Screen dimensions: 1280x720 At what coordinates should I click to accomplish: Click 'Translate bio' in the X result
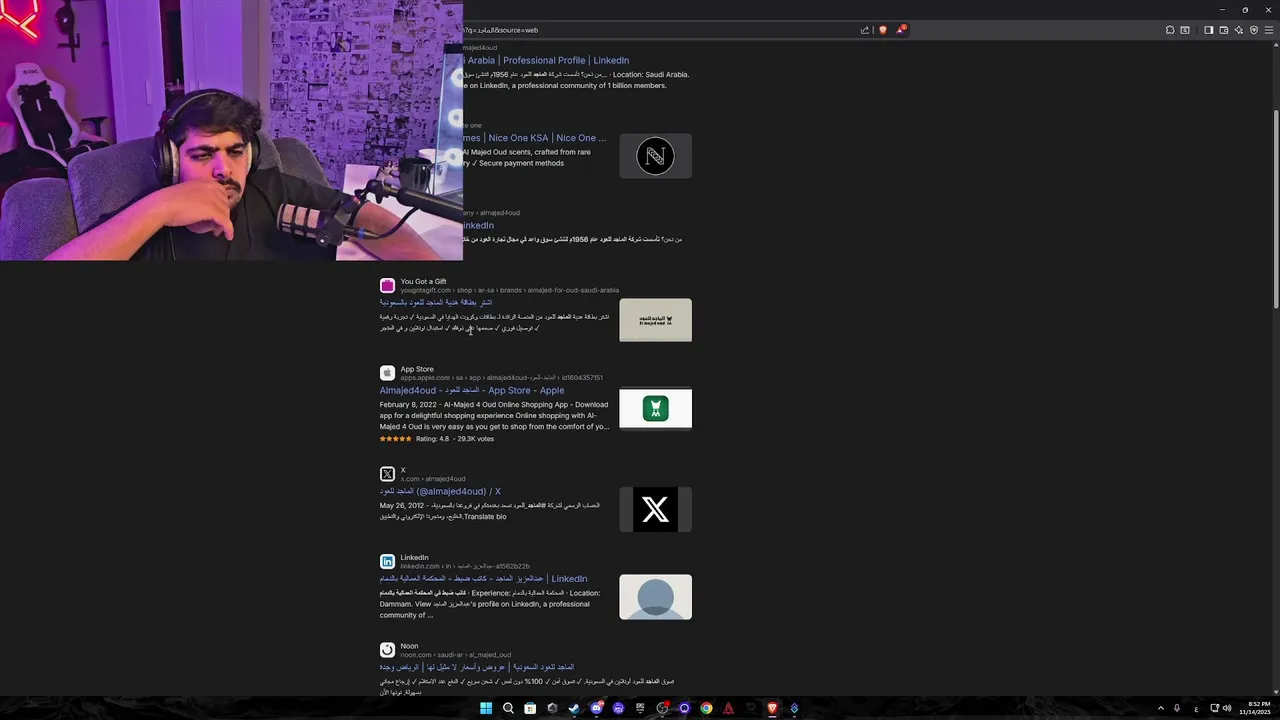point(485,517)
